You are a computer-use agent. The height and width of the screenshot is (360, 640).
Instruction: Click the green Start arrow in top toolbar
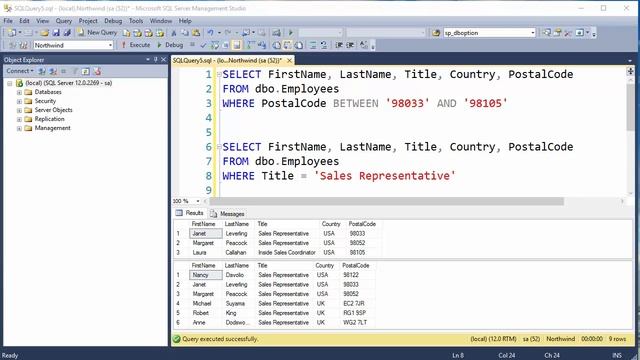(x=291, y=33)
